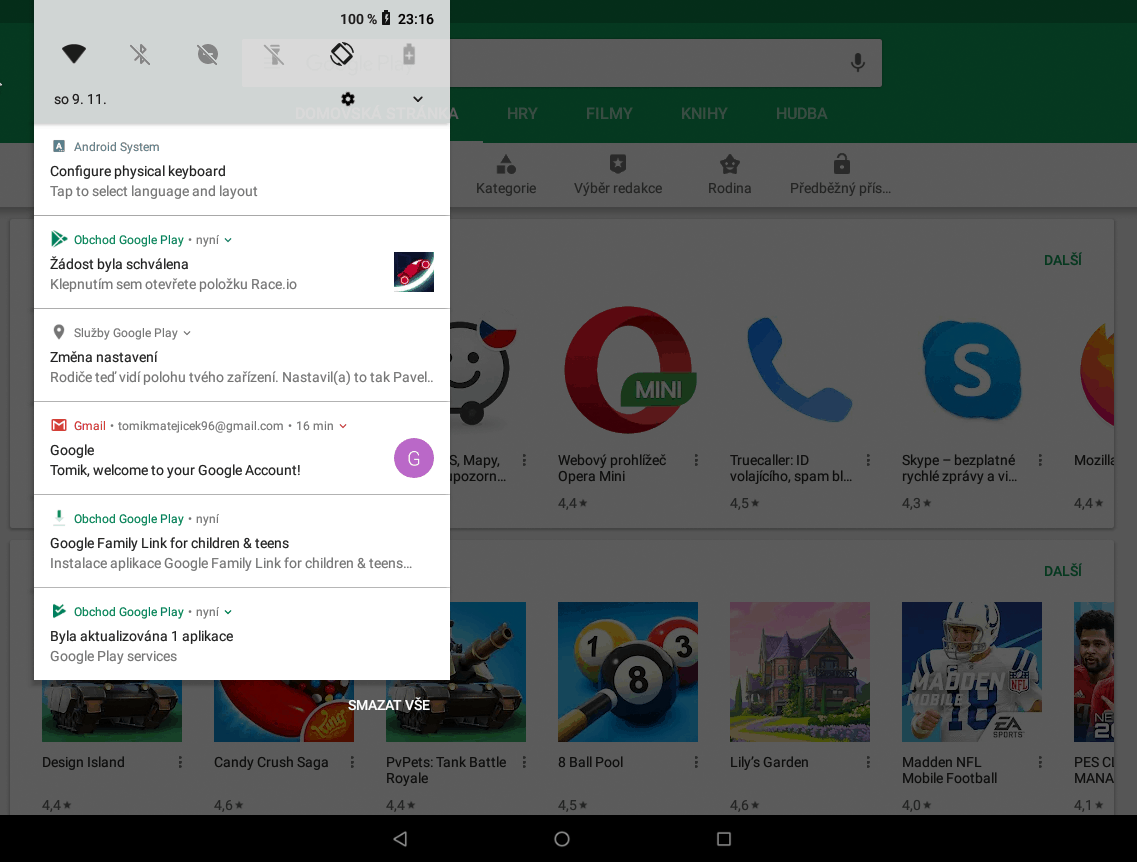Open options menu for Truecaller

[x=868, y=460]
